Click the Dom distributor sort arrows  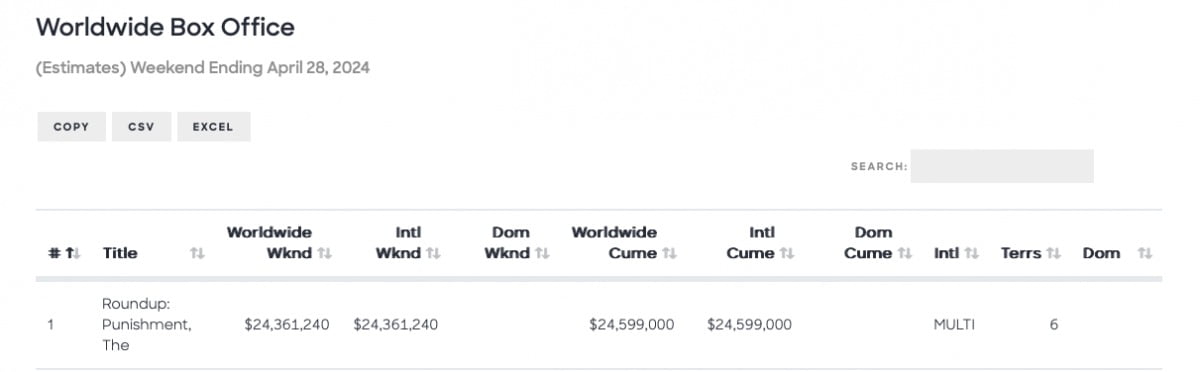[1145, 254]
